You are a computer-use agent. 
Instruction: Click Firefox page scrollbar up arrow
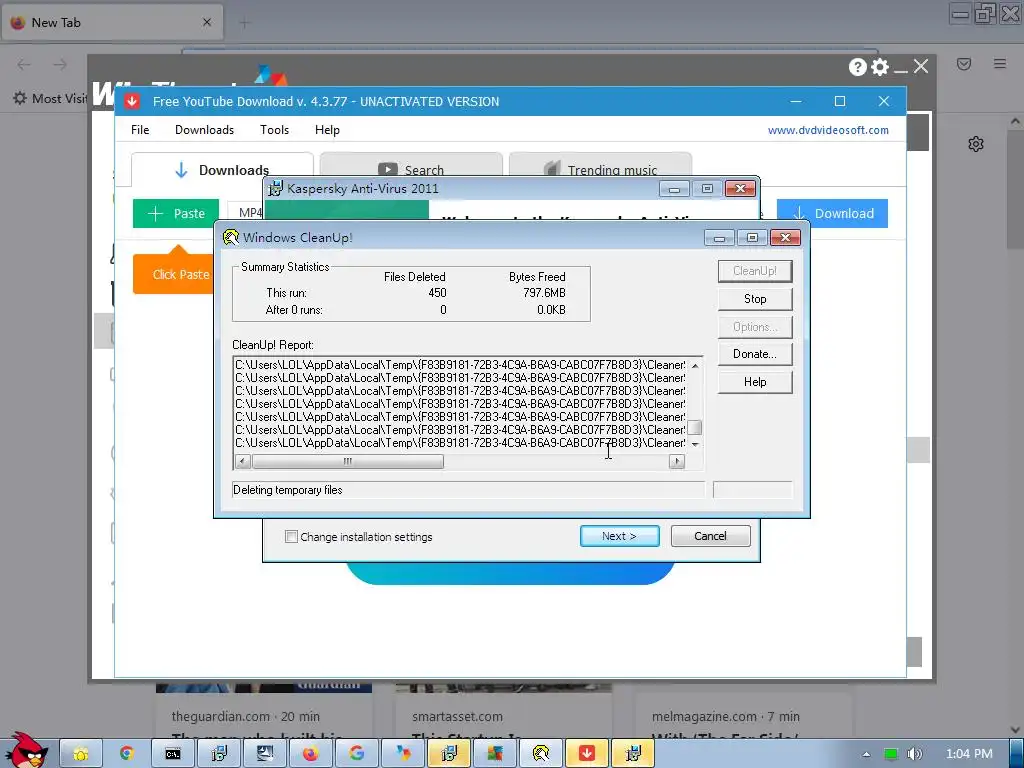(1015, 121)
